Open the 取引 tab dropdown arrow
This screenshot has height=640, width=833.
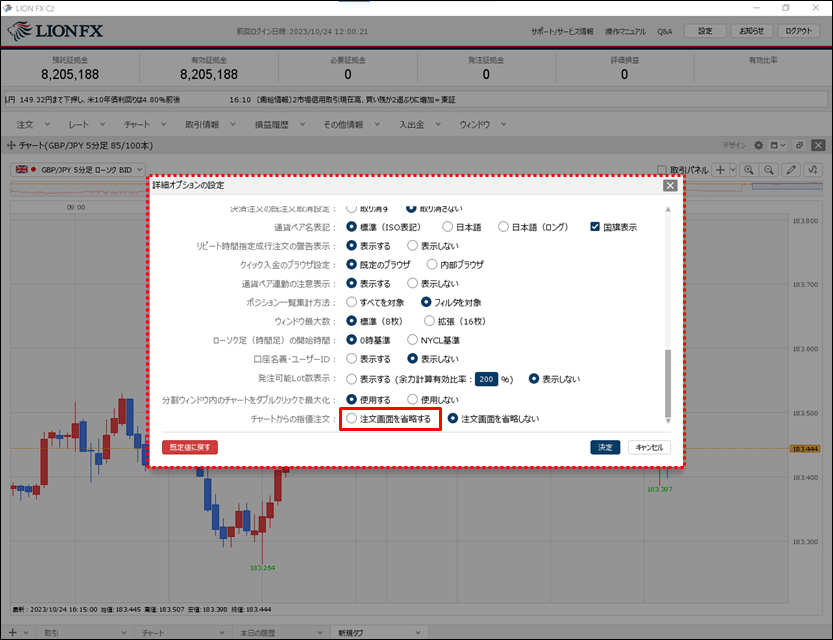click(x=124, y=633)
